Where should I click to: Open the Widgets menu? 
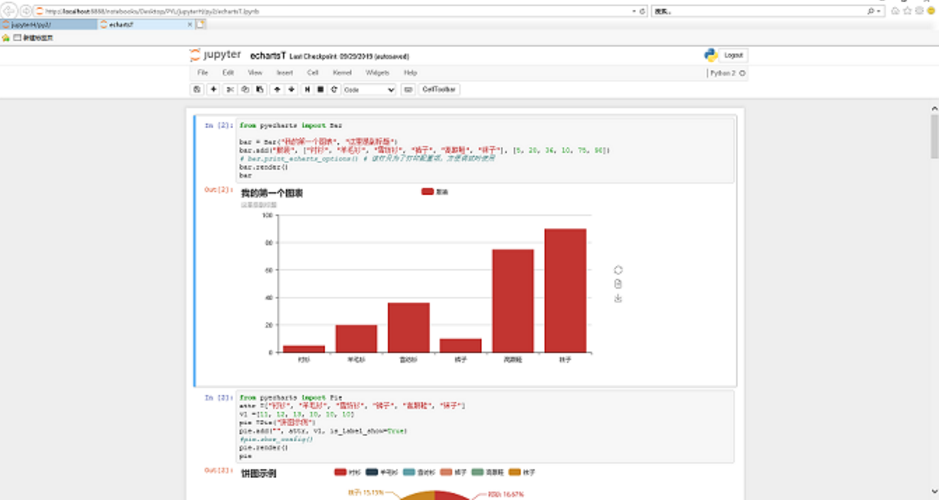click(377, 72)
